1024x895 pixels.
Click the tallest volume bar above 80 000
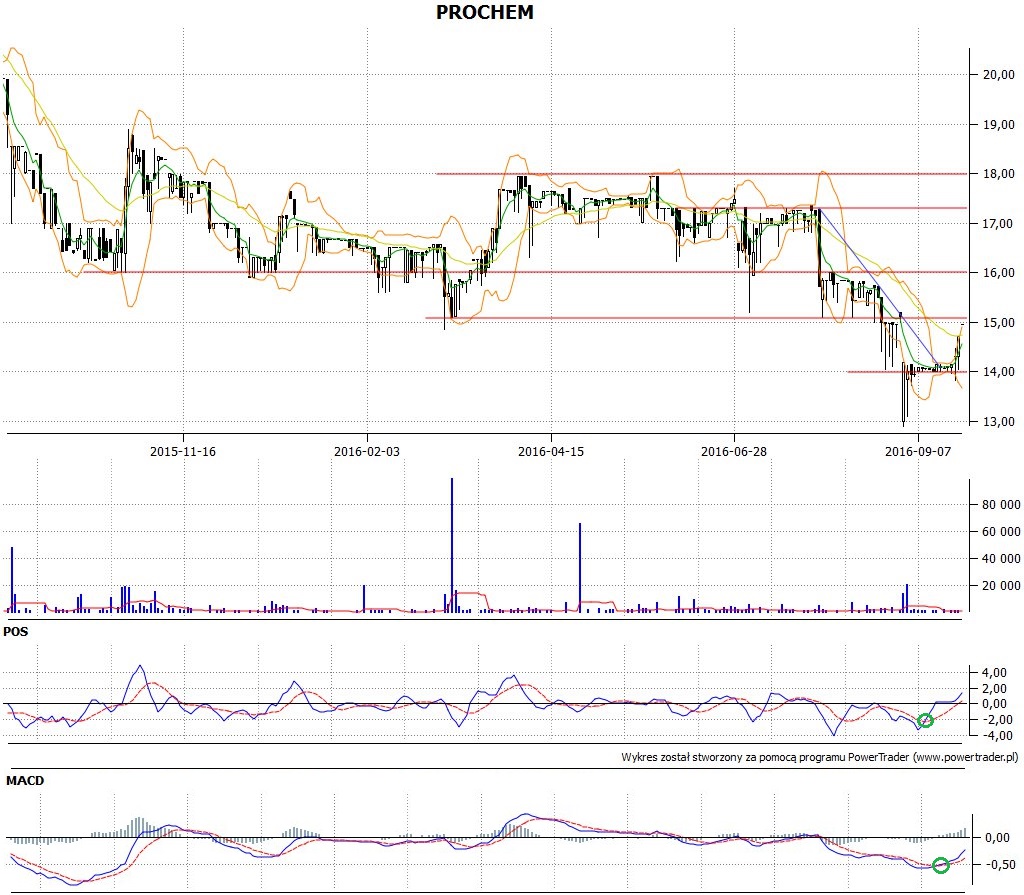click(452, 545)
